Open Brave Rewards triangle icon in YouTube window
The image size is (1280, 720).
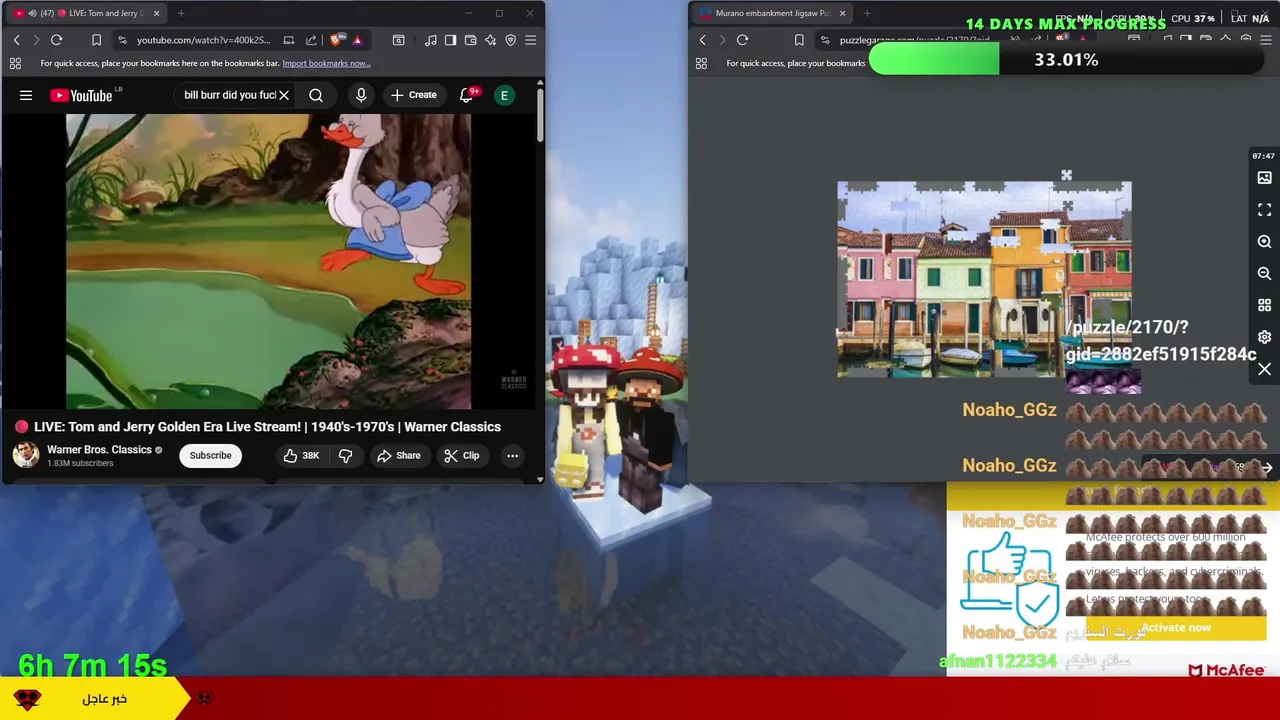357,40
